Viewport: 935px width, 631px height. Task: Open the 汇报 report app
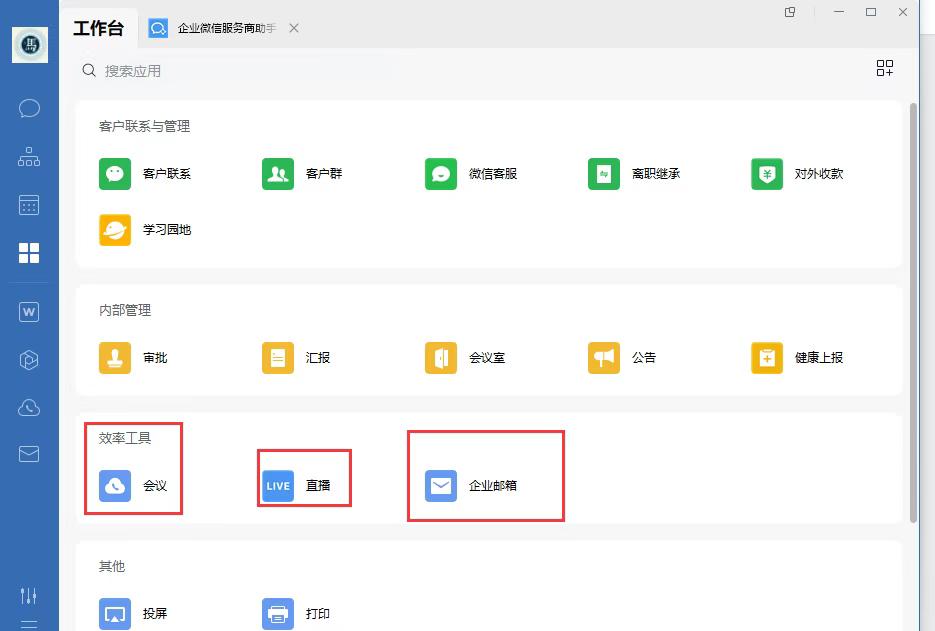tap(278, 357)
